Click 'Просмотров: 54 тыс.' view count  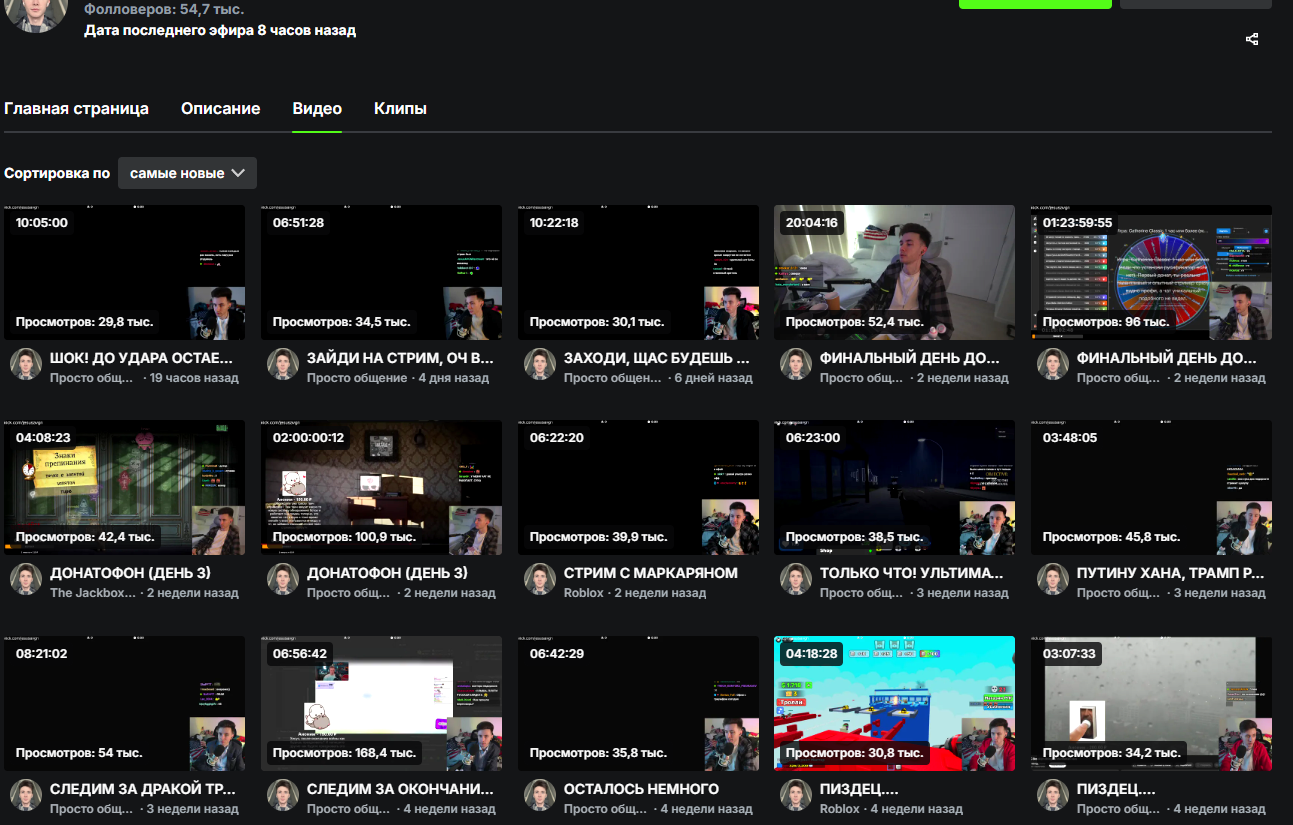[x=79, y=753]
